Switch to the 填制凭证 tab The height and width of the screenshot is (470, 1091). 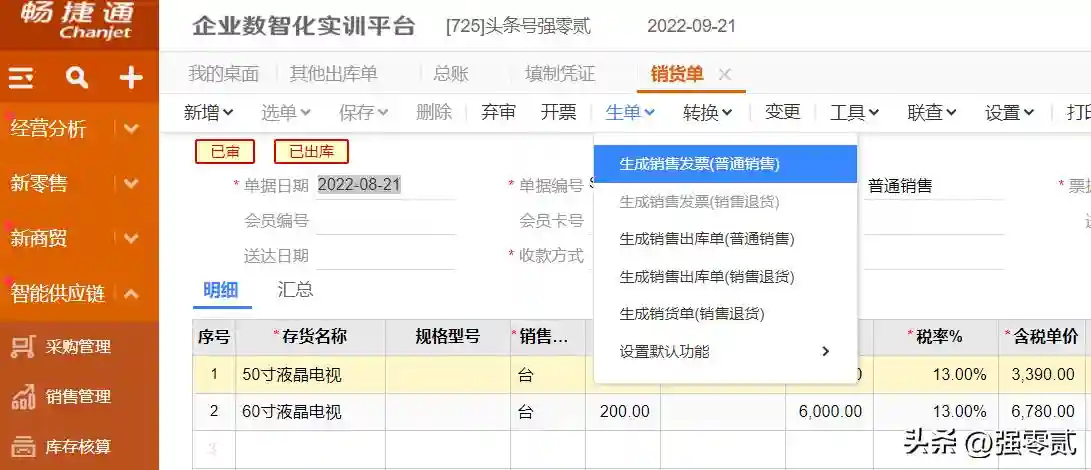(x=559, y=74)
